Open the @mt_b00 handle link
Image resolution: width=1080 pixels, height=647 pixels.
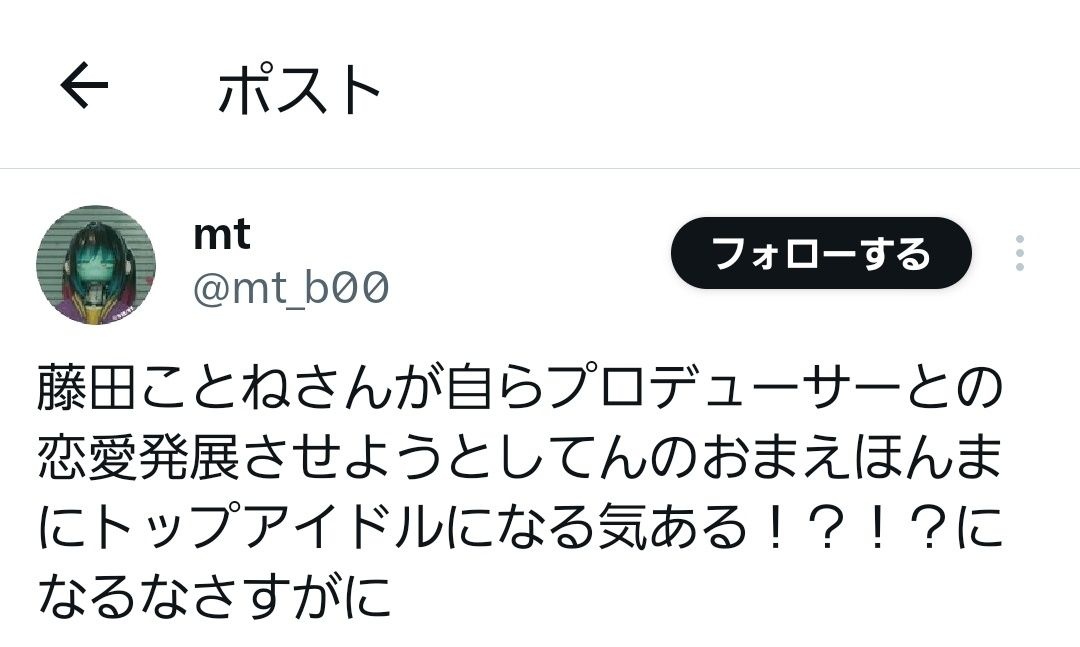pos(291,288)
